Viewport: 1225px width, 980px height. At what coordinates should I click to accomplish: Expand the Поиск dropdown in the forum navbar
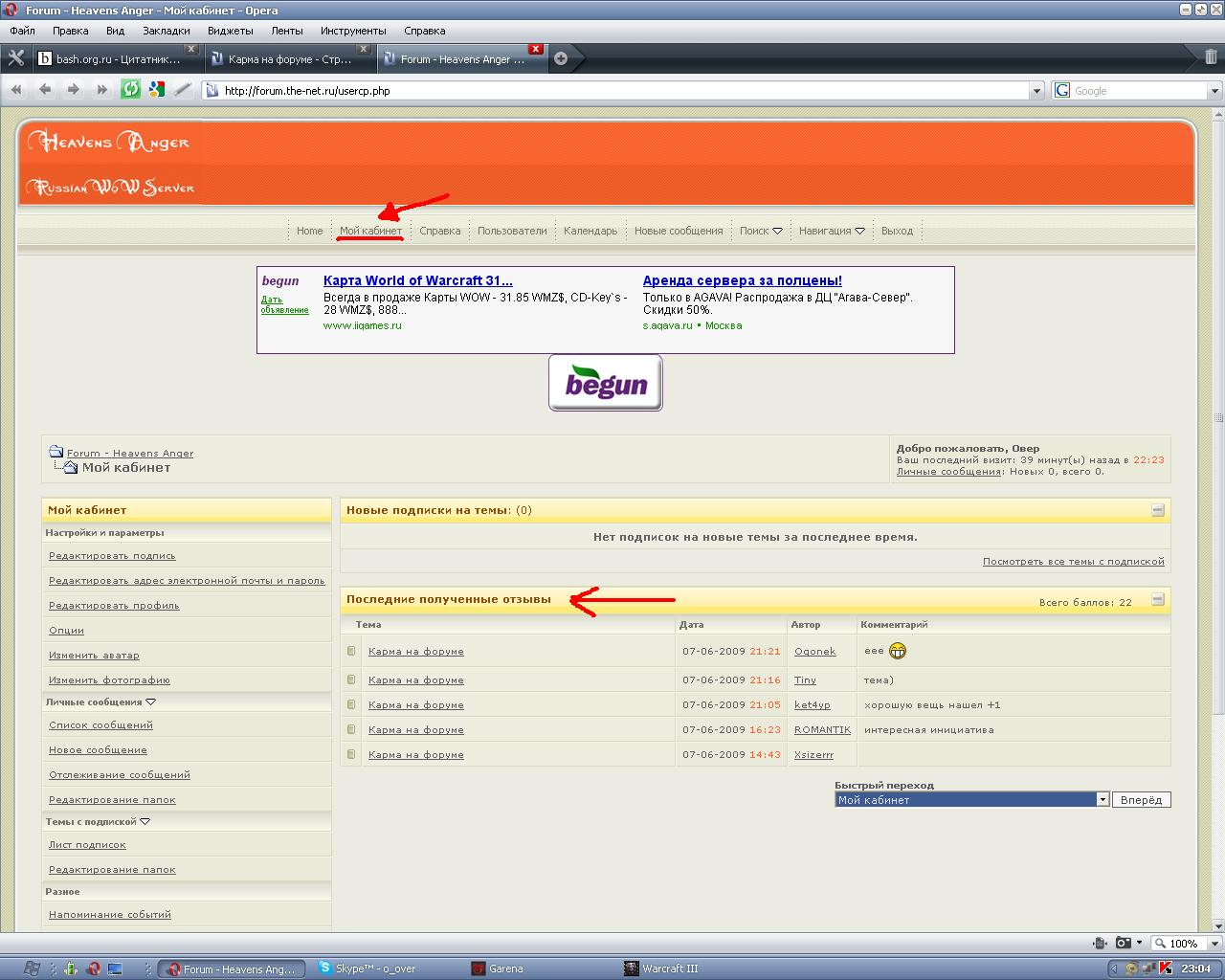click(777, 231)
